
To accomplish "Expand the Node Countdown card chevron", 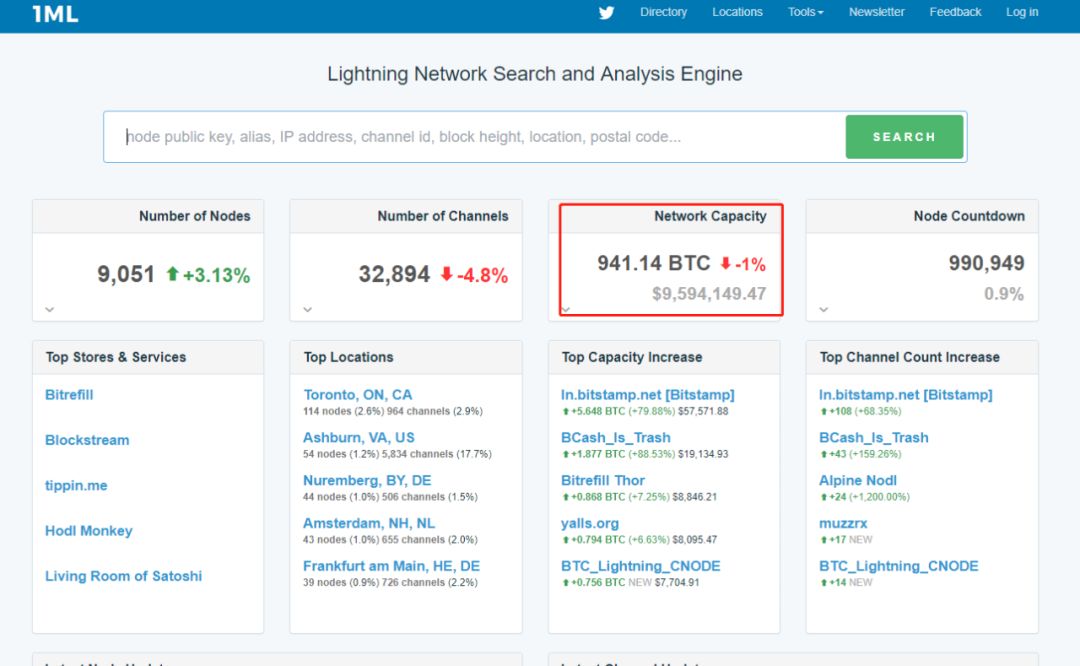I will pos(823,310).
